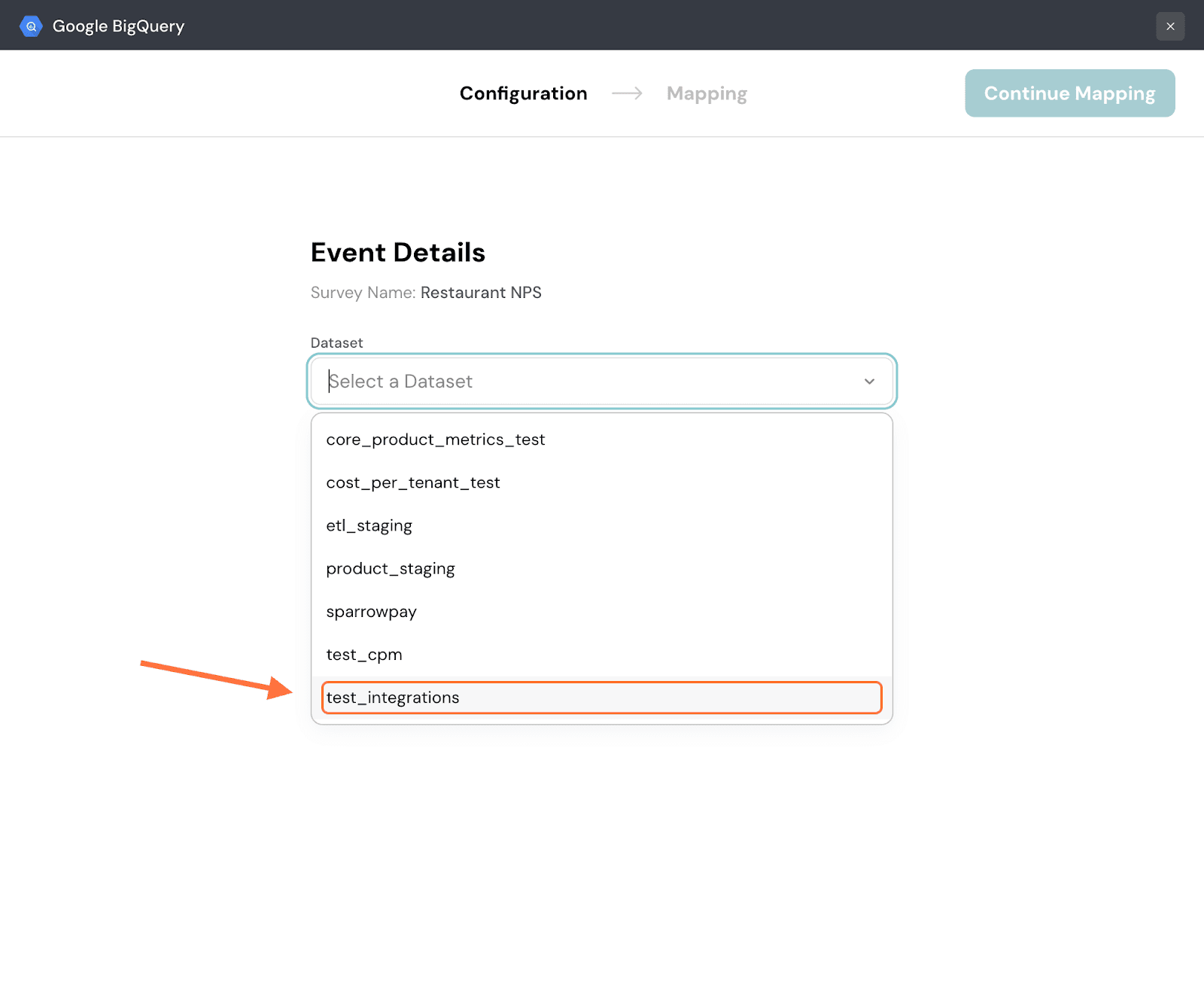Close the BigQuery integration dialog
Viewport: 1204px width, 982px height.
coord(1170,26)
